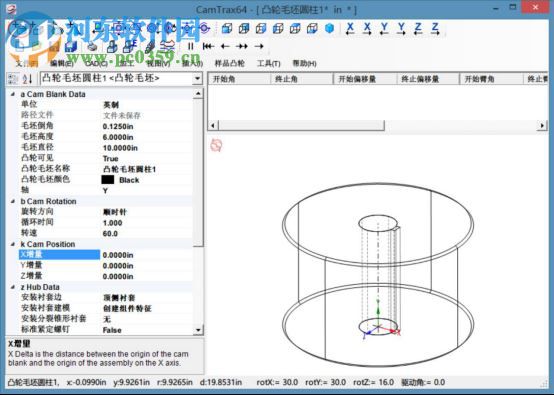Click the property grid scroll up arrow
554x395 pixels.
(x=198, y=94)
